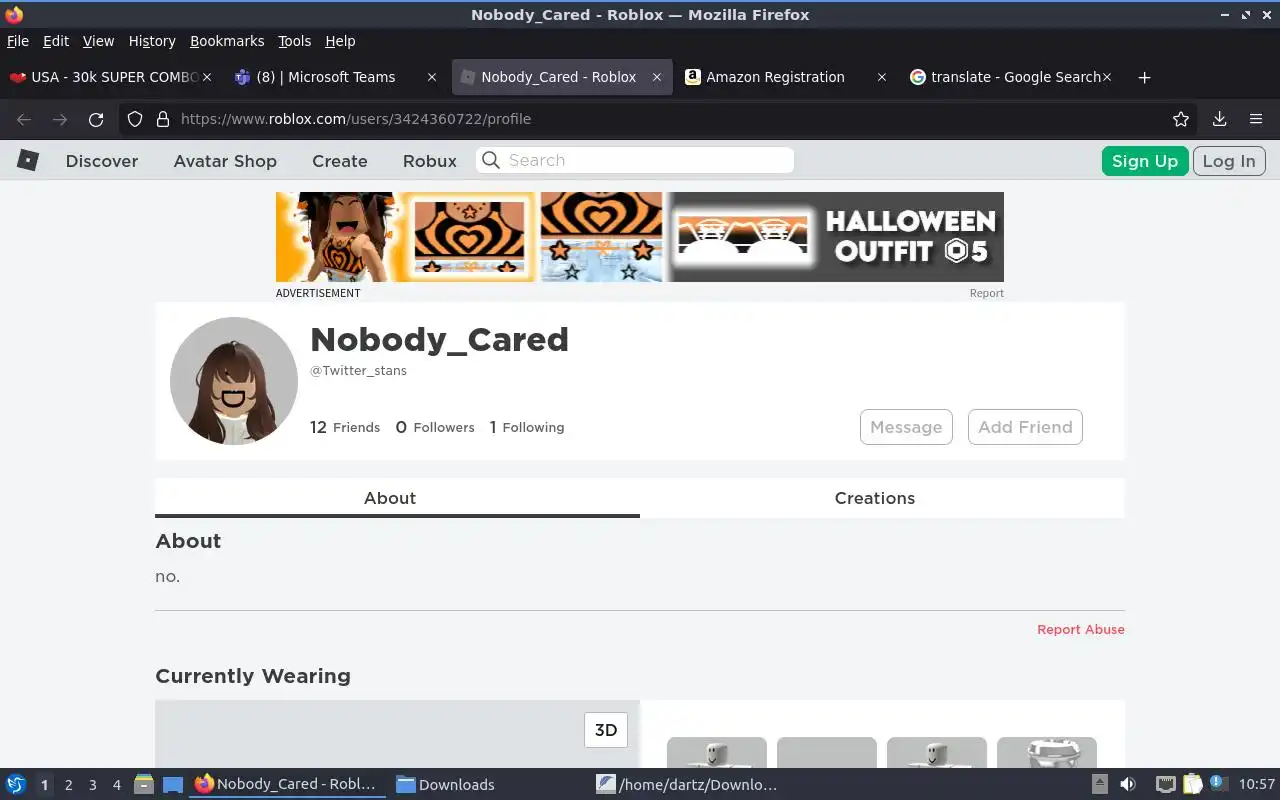Show site security padlock info

(163, 119)
